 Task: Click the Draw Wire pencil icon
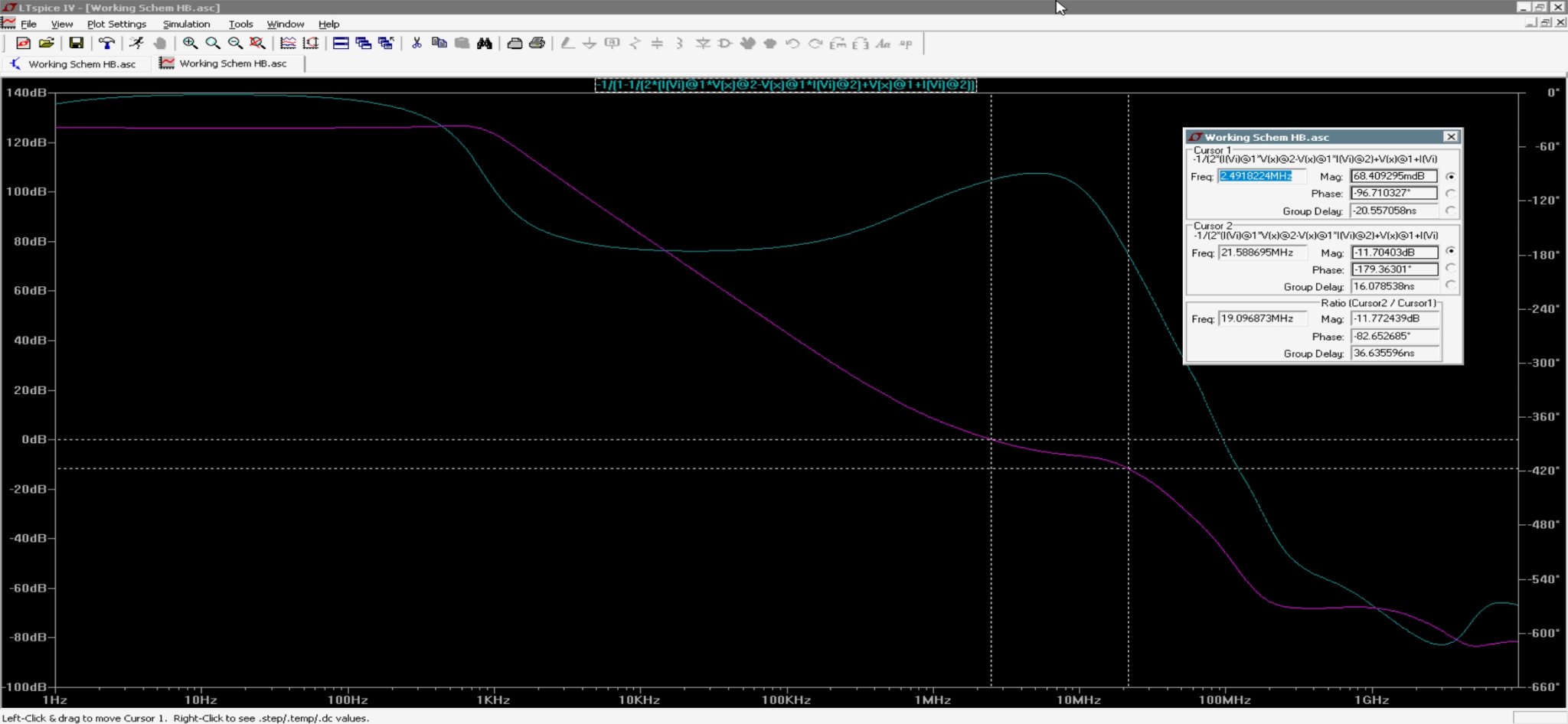(x=567, y=44)
